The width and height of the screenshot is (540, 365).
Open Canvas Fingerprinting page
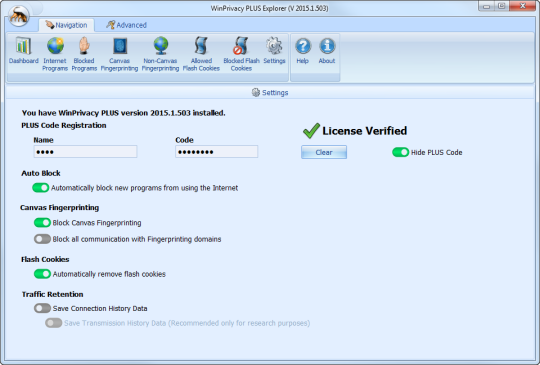(x=120, y=54)
